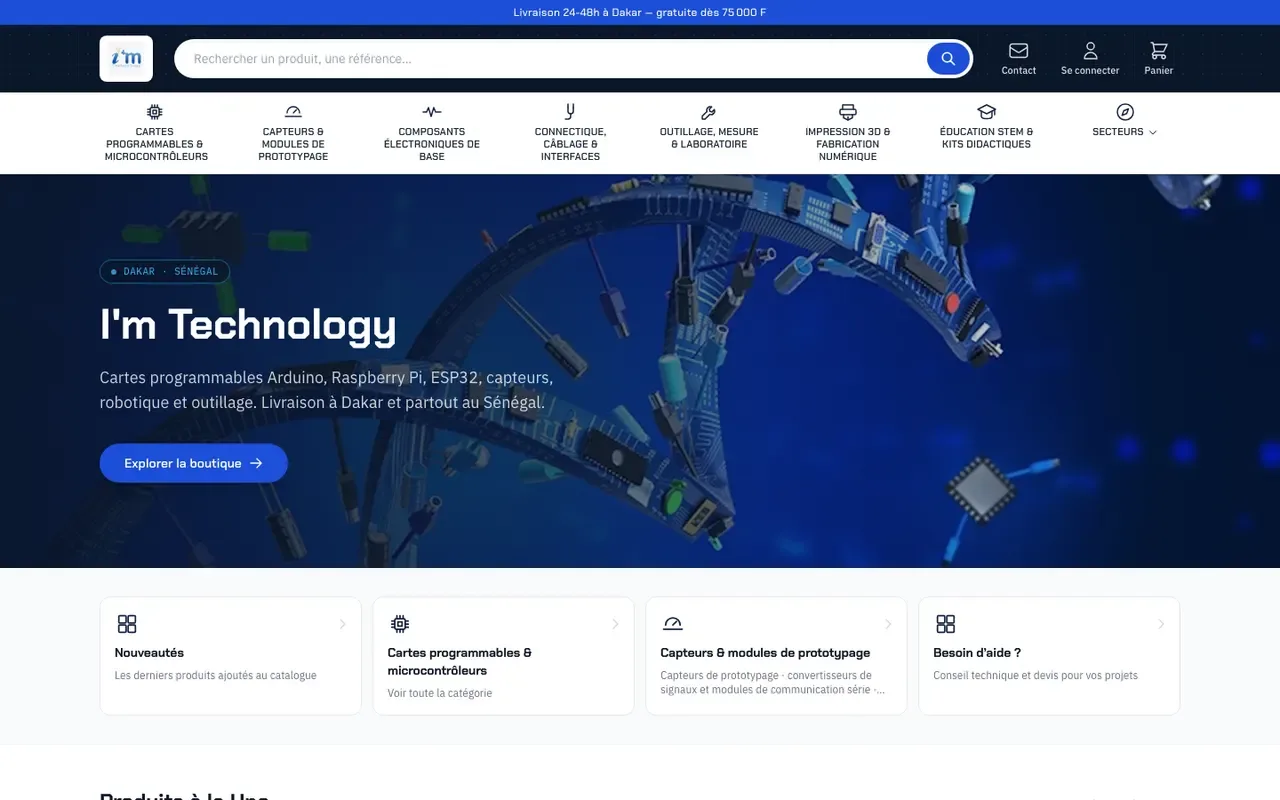Click the gauge icon in Capteurs card
Viewport: 1280px width, 800px height.
(673, 624)
